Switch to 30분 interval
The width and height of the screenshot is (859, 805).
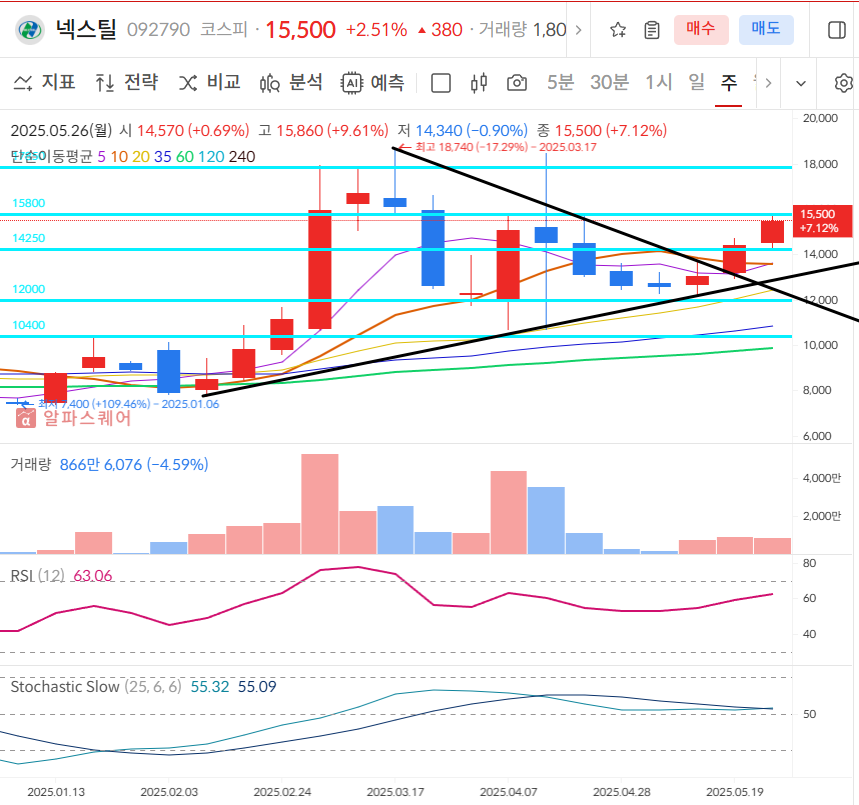pyautogui.click(x=609, y=83)
